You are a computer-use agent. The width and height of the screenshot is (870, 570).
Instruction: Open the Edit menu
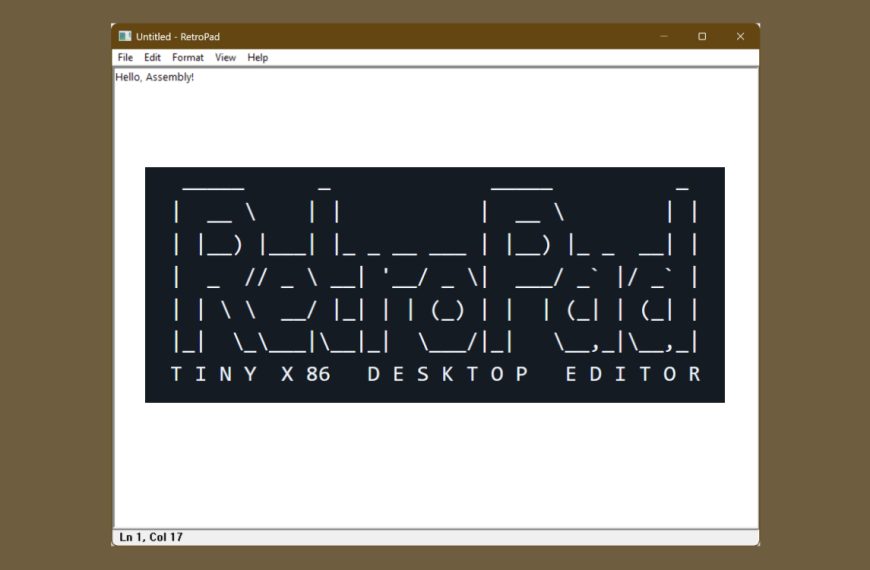(152, 57)
